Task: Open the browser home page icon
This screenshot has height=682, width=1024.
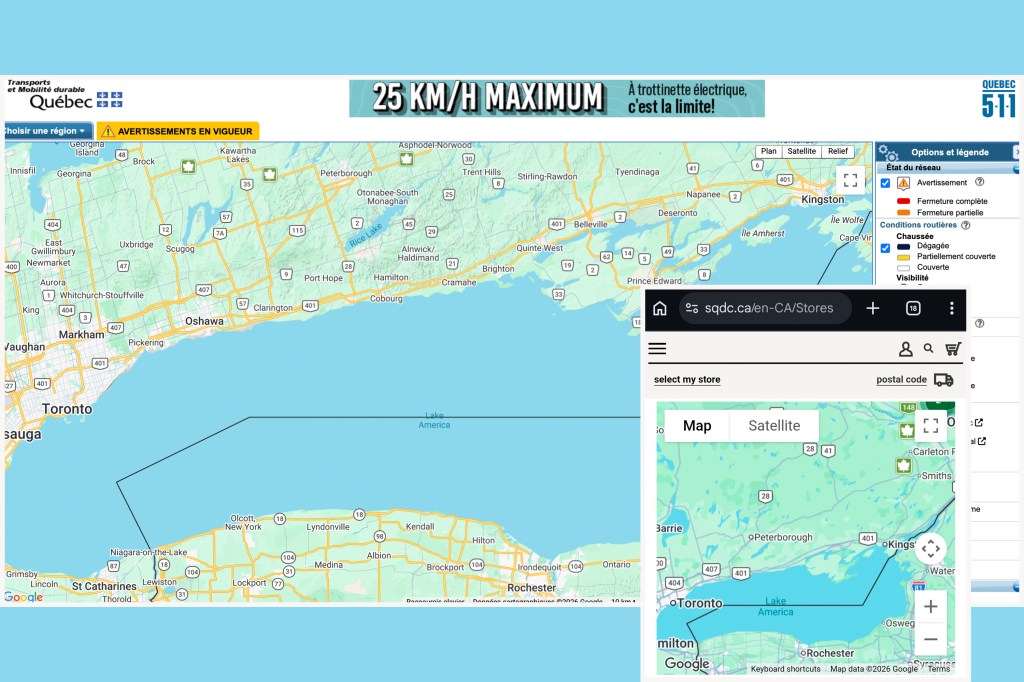Action: pos(660,308)
